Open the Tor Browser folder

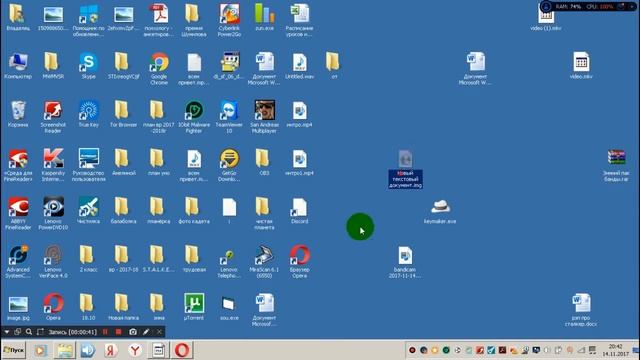[x=123, y=113]
